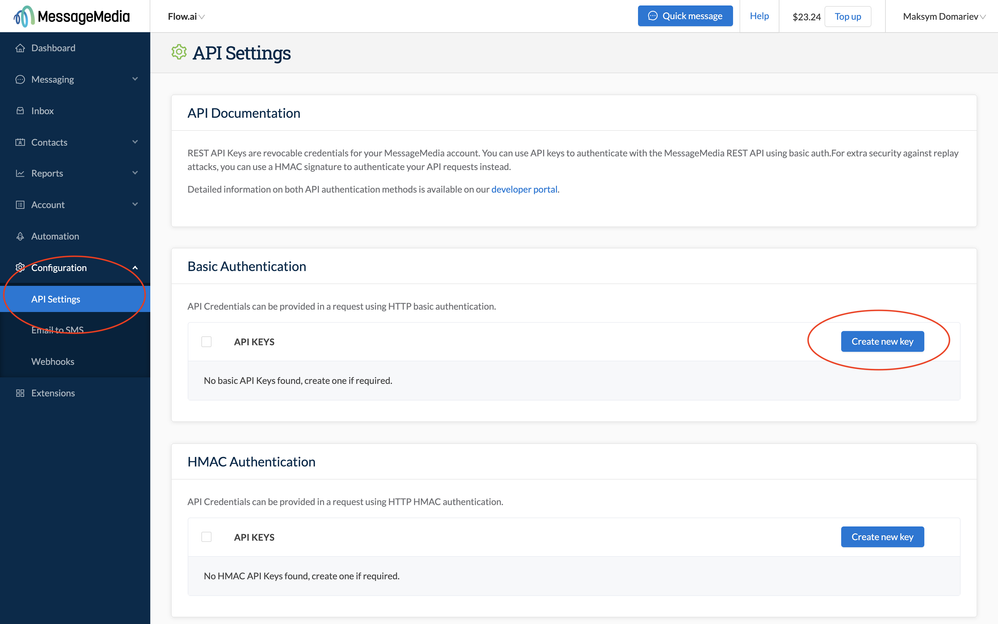This screenshot has height=624, width=998.
Task: Click the Configuration gear icon in sidebar
Action: coord(20,267)
